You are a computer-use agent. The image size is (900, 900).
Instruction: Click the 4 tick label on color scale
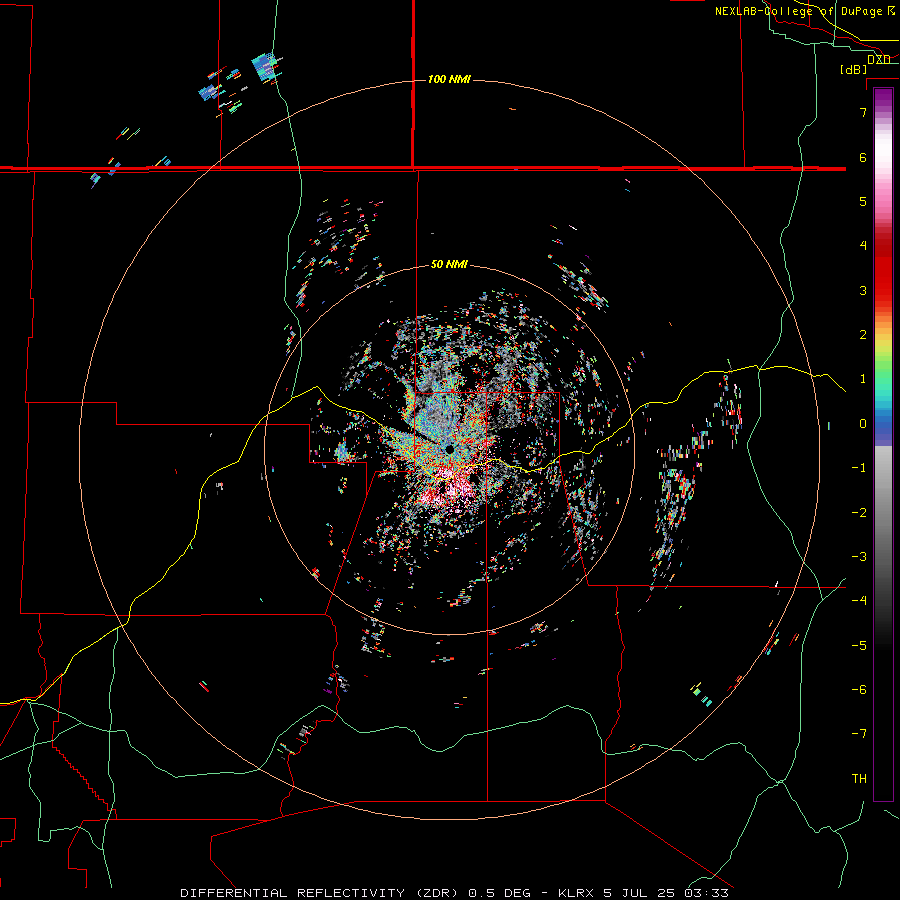[x=863, y=246]
